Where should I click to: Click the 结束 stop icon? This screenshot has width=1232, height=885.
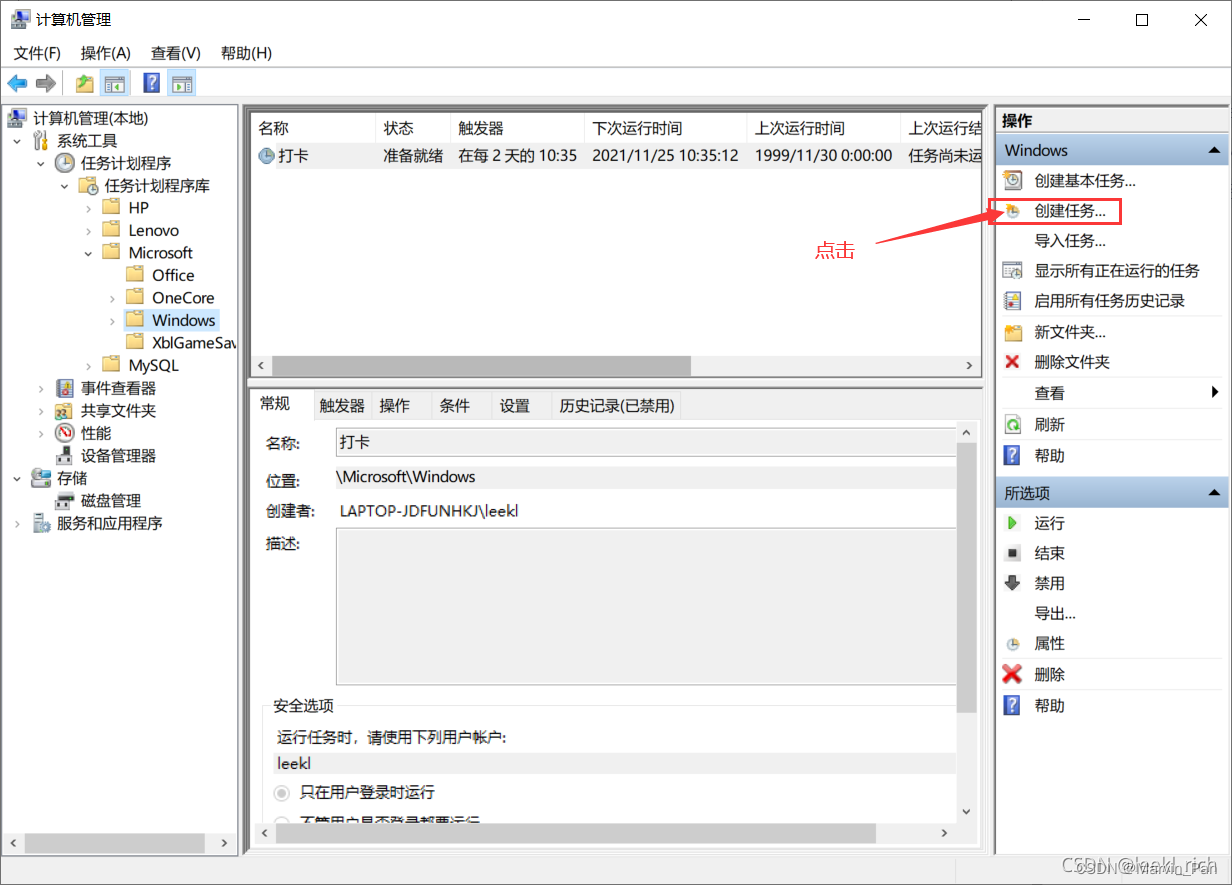(x=1013, y=553)
